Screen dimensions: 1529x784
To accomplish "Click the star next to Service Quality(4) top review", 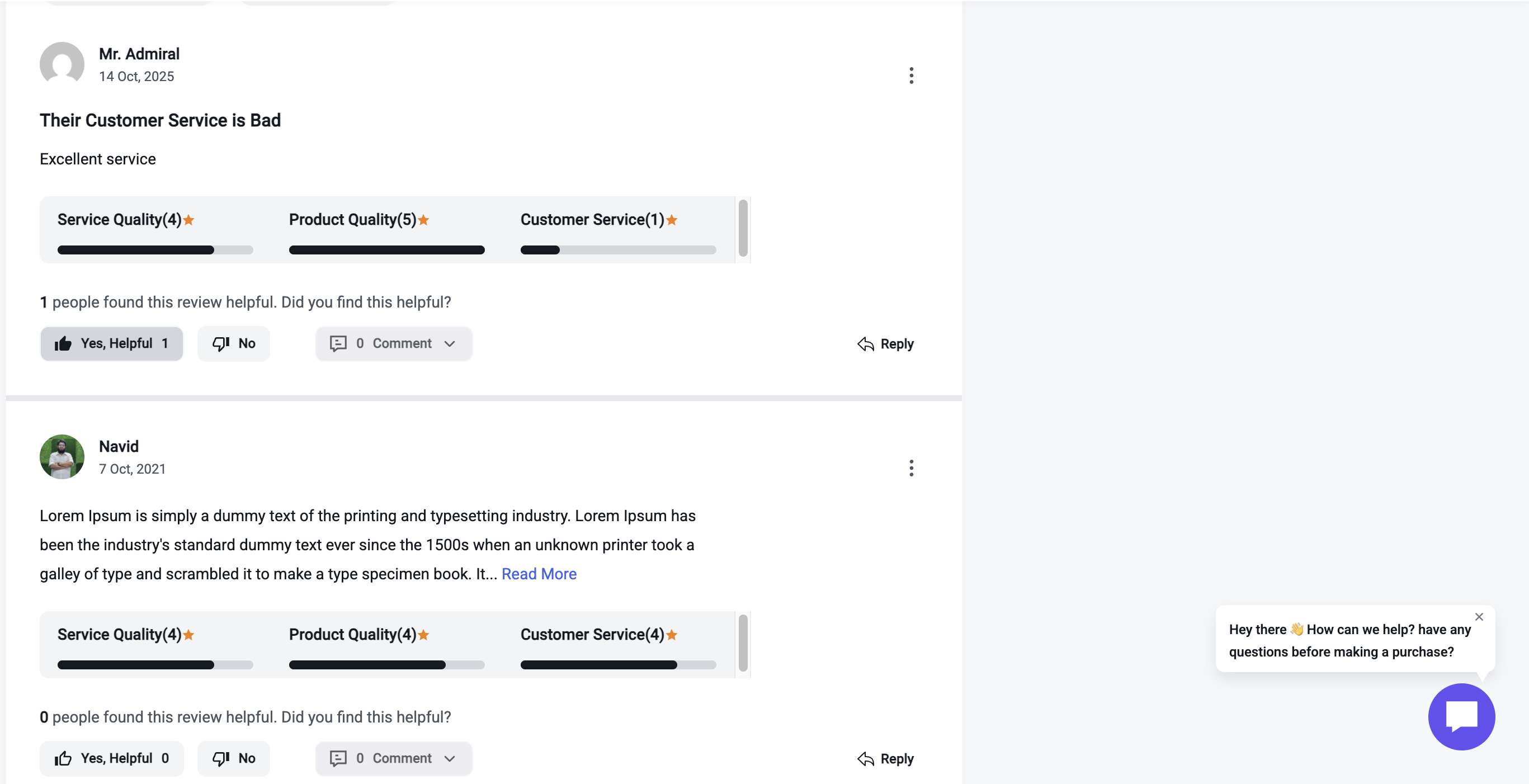I will [188, 220].
